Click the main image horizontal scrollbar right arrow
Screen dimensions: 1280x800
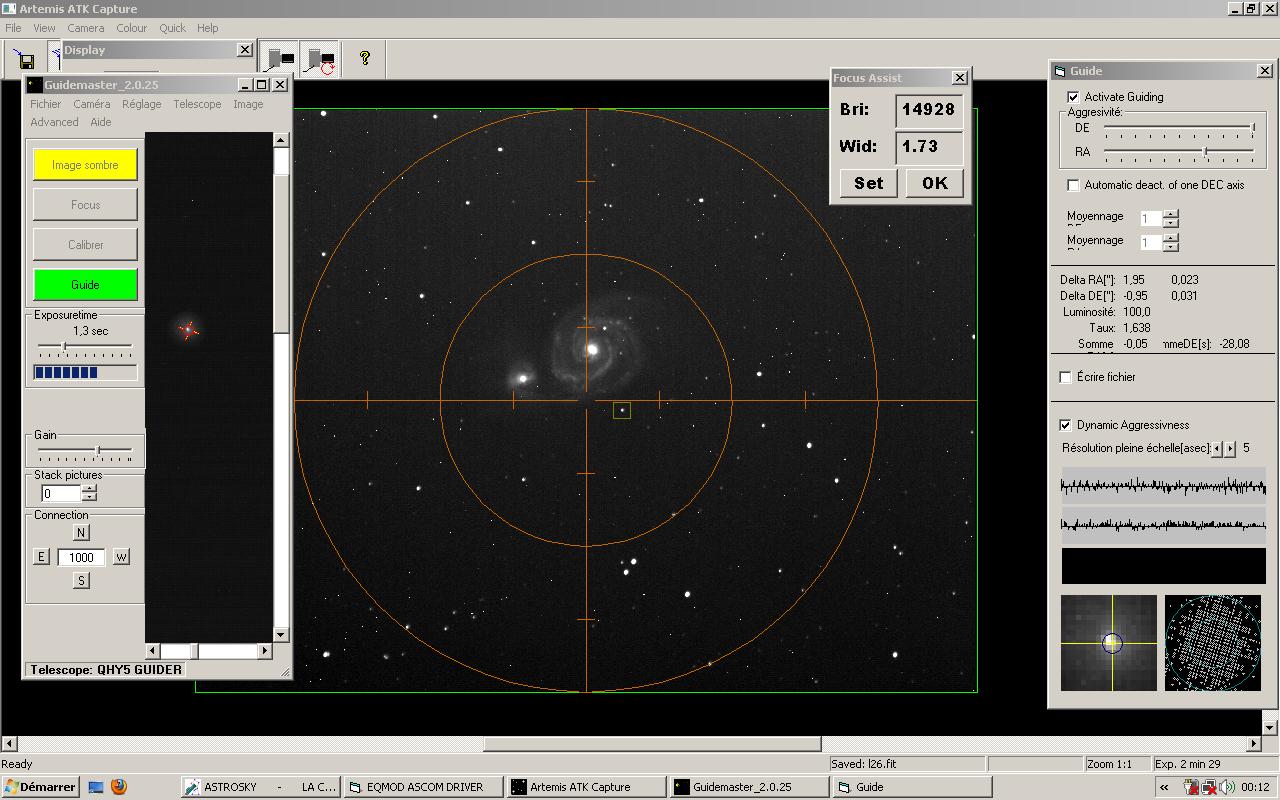pos(1254,744)
